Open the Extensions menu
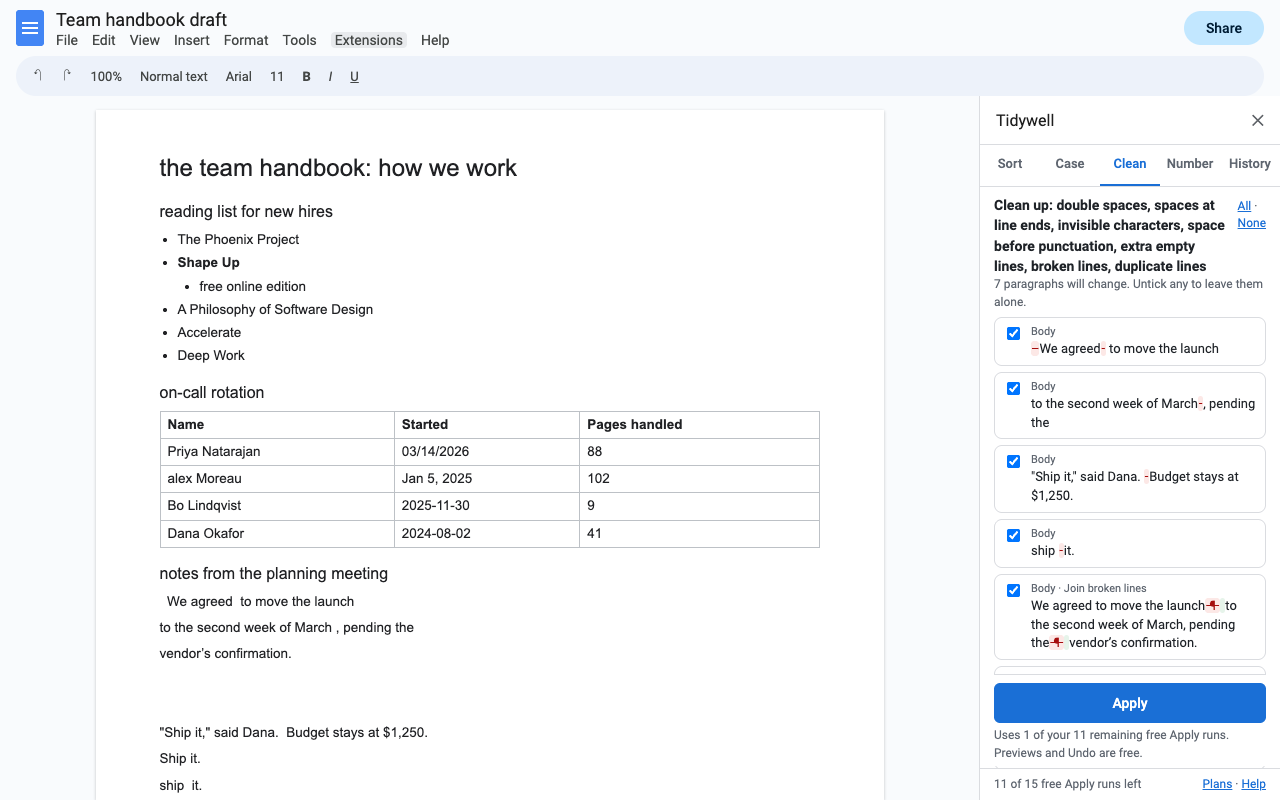This screenshot has width=1280, height=800. pos(369,40)
